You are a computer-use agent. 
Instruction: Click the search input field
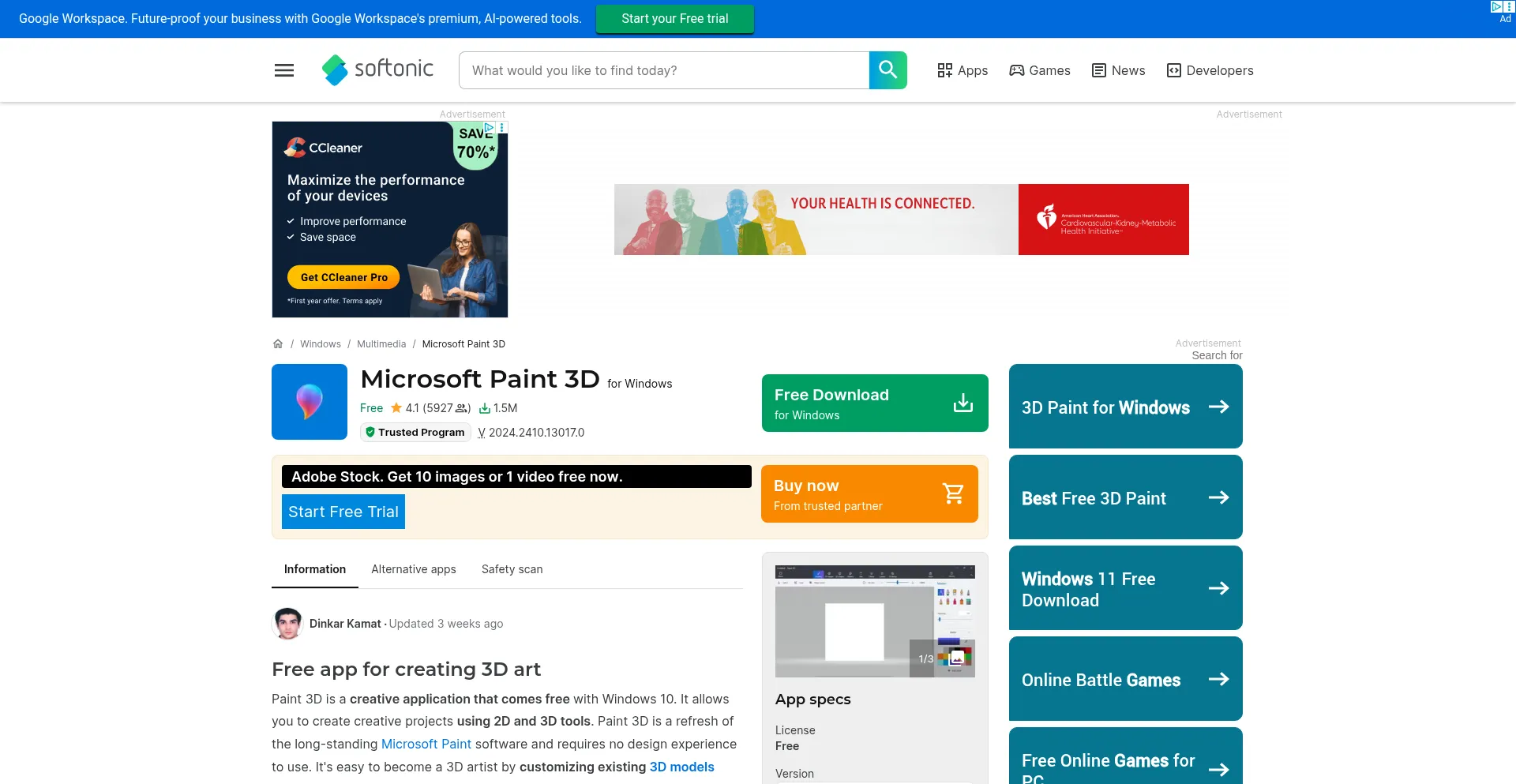663,70
